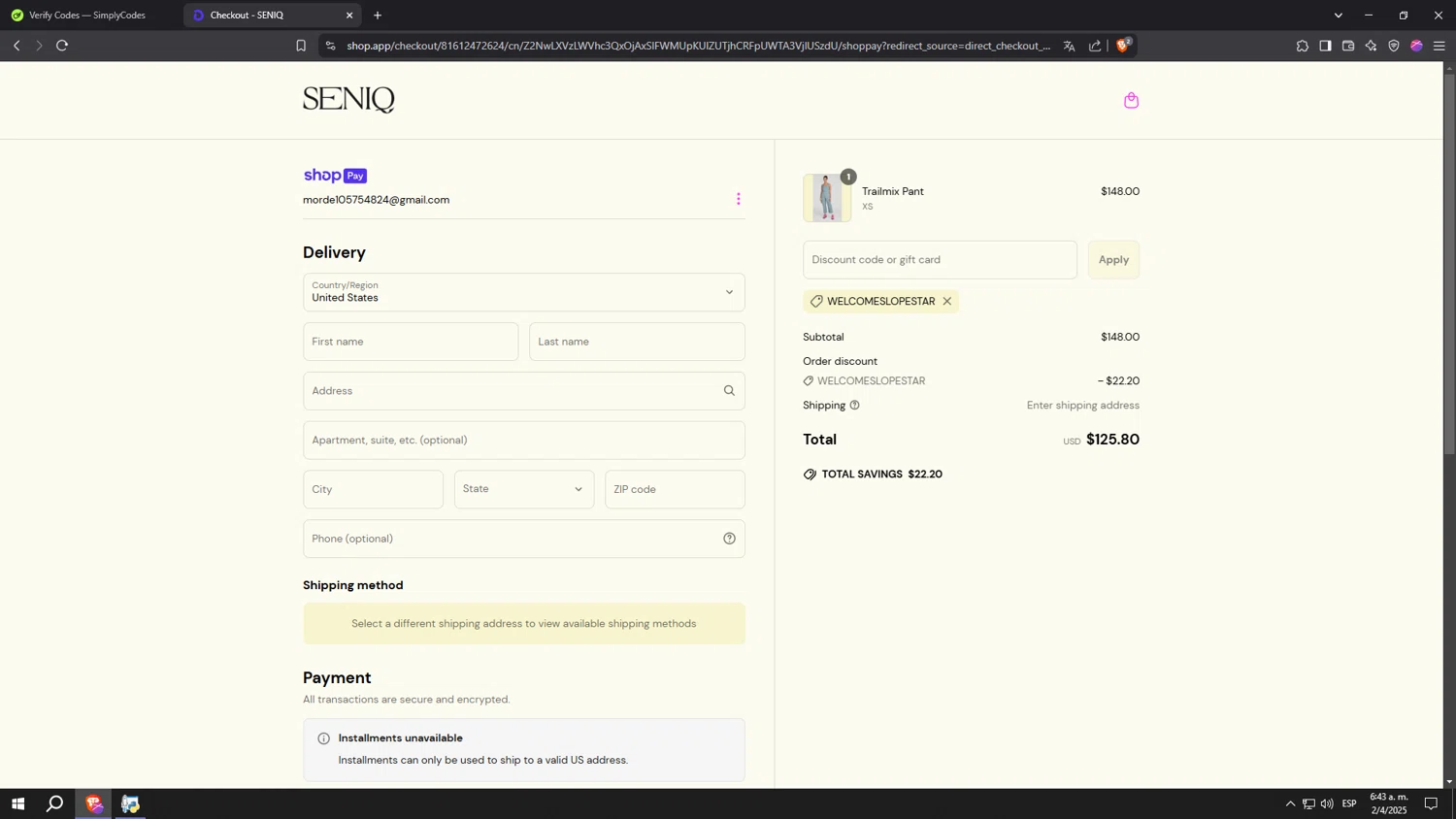
Task: Bookmark this page
Action: click(301, 46)
